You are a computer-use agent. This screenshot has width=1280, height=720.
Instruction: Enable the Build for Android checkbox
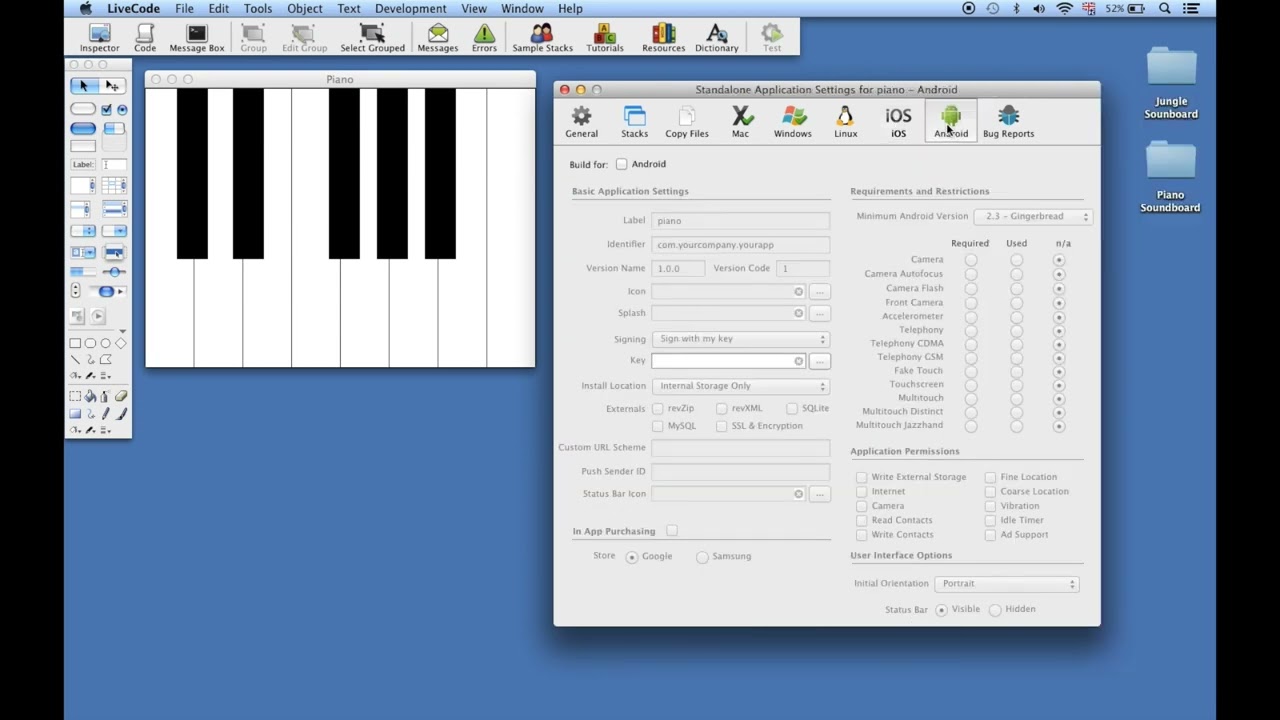[x=622, y=164]
